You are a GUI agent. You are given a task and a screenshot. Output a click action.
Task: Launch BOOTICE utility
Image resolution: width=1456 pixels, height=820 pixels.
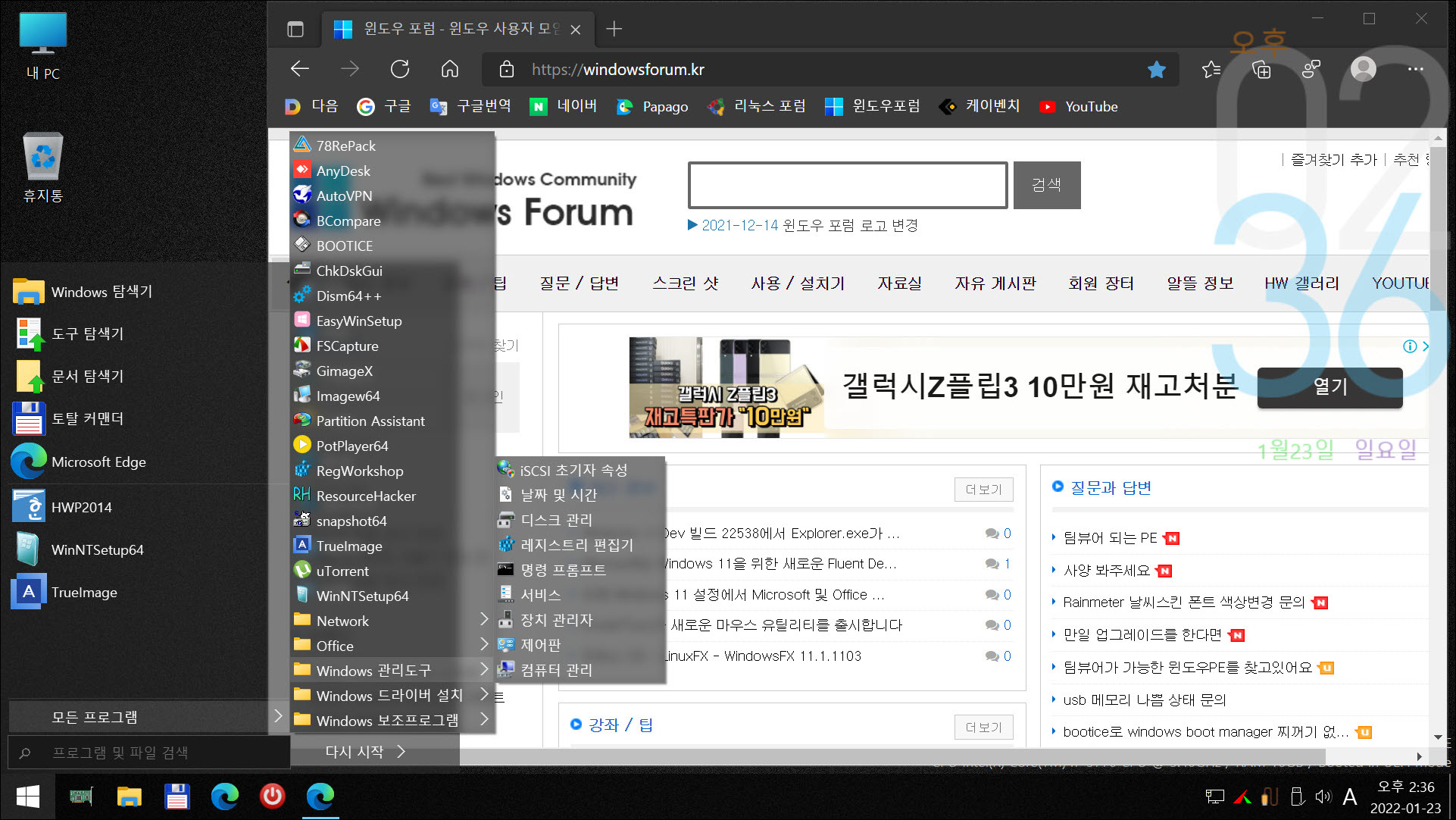392,246
